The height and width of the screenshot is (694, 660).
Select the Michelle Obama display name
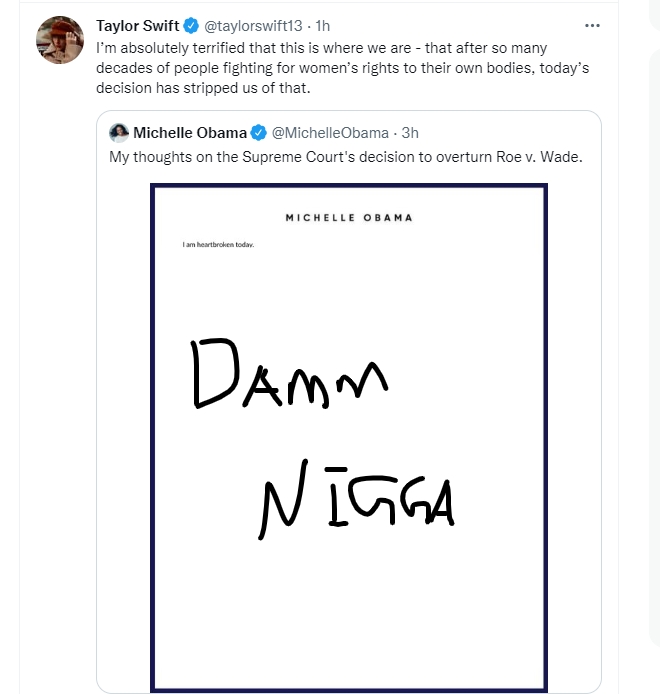190,133
